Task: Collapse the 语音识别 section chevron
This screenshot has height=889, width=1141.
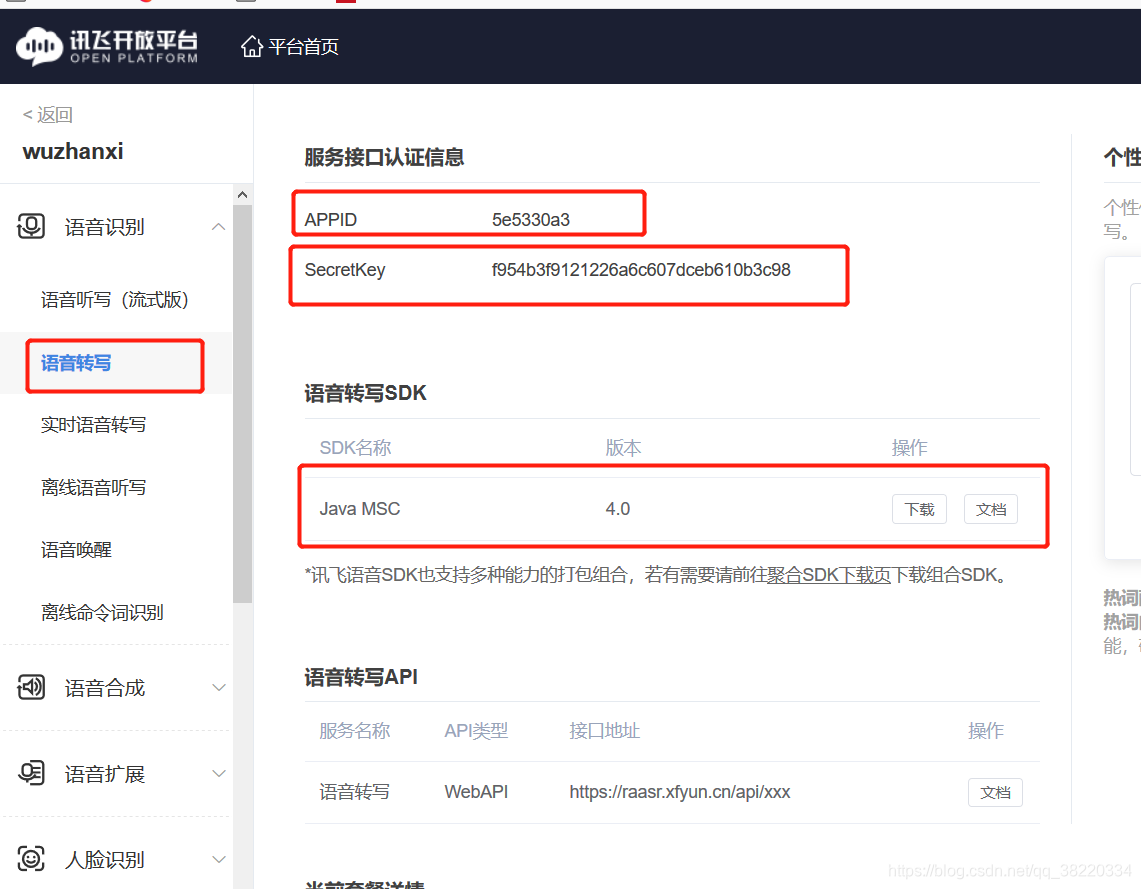Action: coord(218,227)
